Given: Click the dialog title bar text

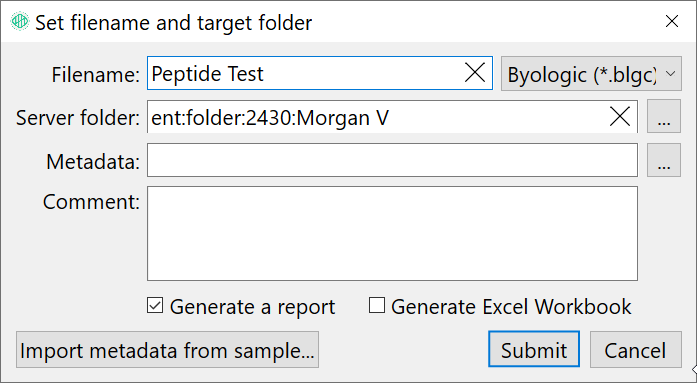Looking at the screenshot, I should click(174, 22).
